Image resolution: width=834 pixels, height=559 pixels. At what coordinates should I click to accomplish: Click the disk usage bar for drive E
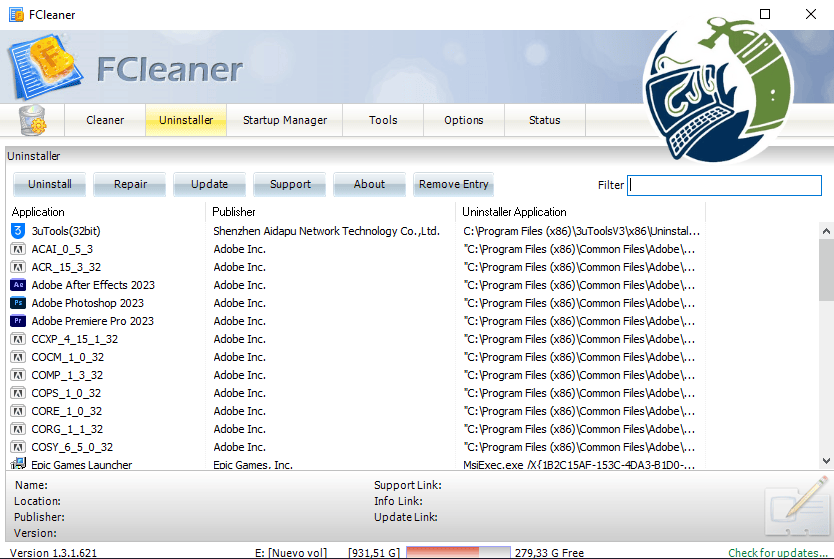tap(458, 552)
